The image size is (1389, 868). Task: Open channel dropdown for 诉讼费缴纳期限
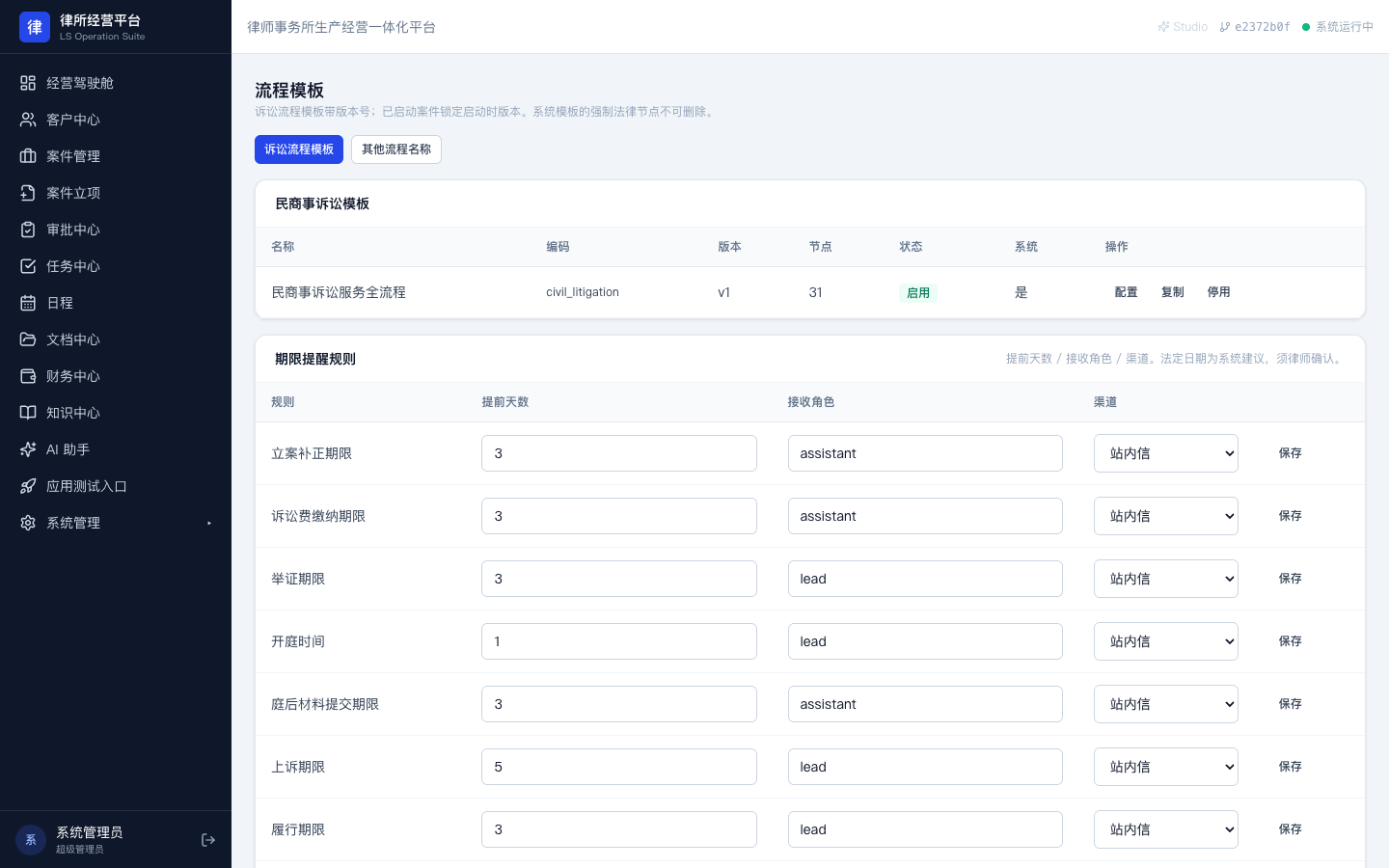[1165, 516]
